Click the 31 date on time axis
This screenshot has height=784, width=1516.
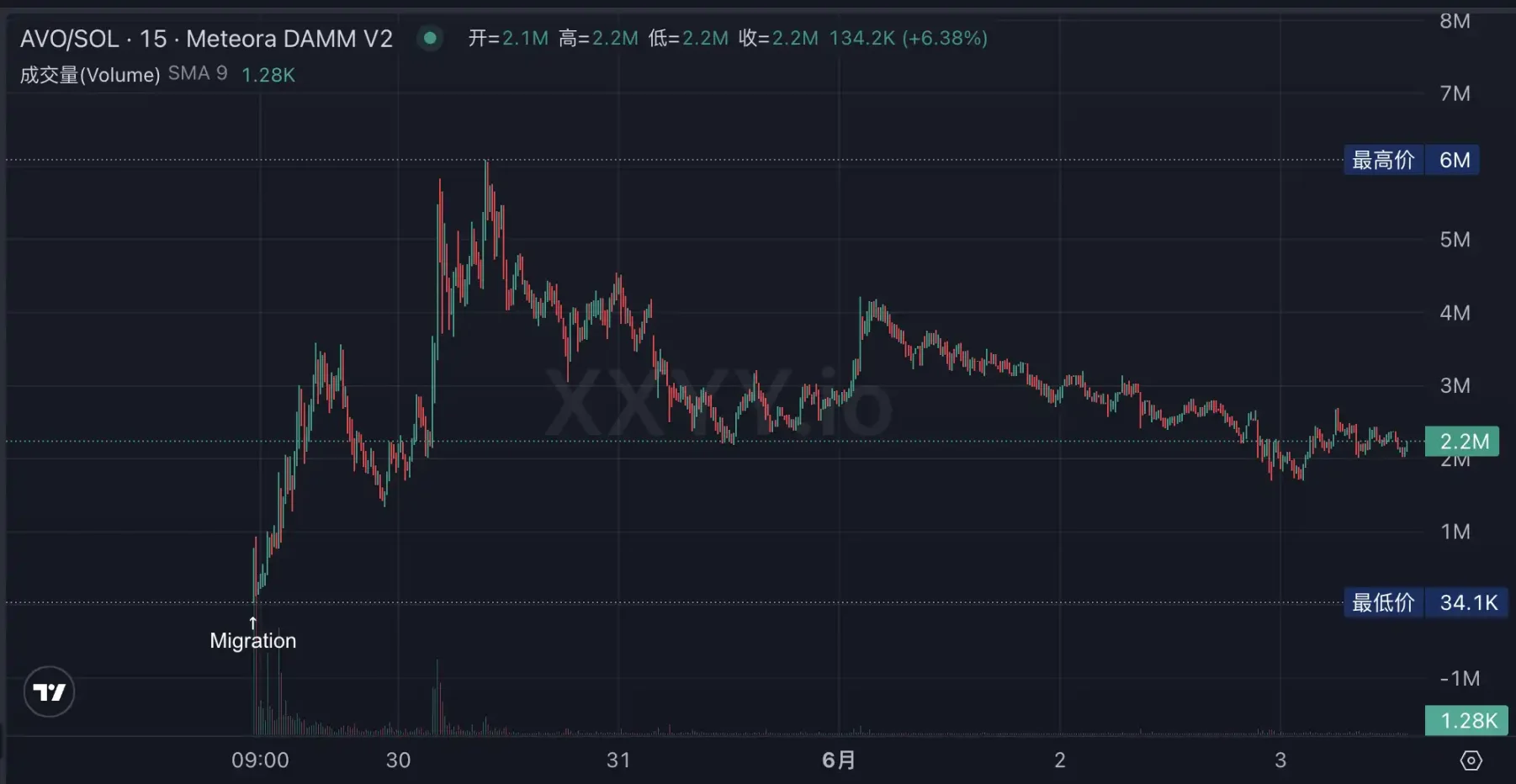(x=618, y=760)
